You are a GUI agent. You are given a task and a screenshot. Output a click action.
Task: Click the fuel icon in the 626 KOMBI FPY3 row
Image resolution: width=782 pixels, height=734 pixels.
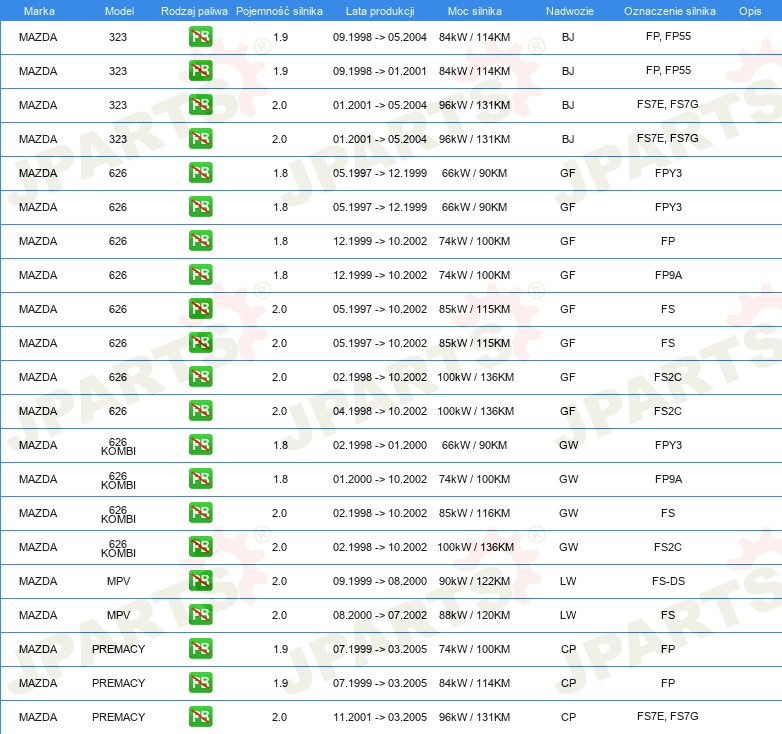(x=200, y=445)
